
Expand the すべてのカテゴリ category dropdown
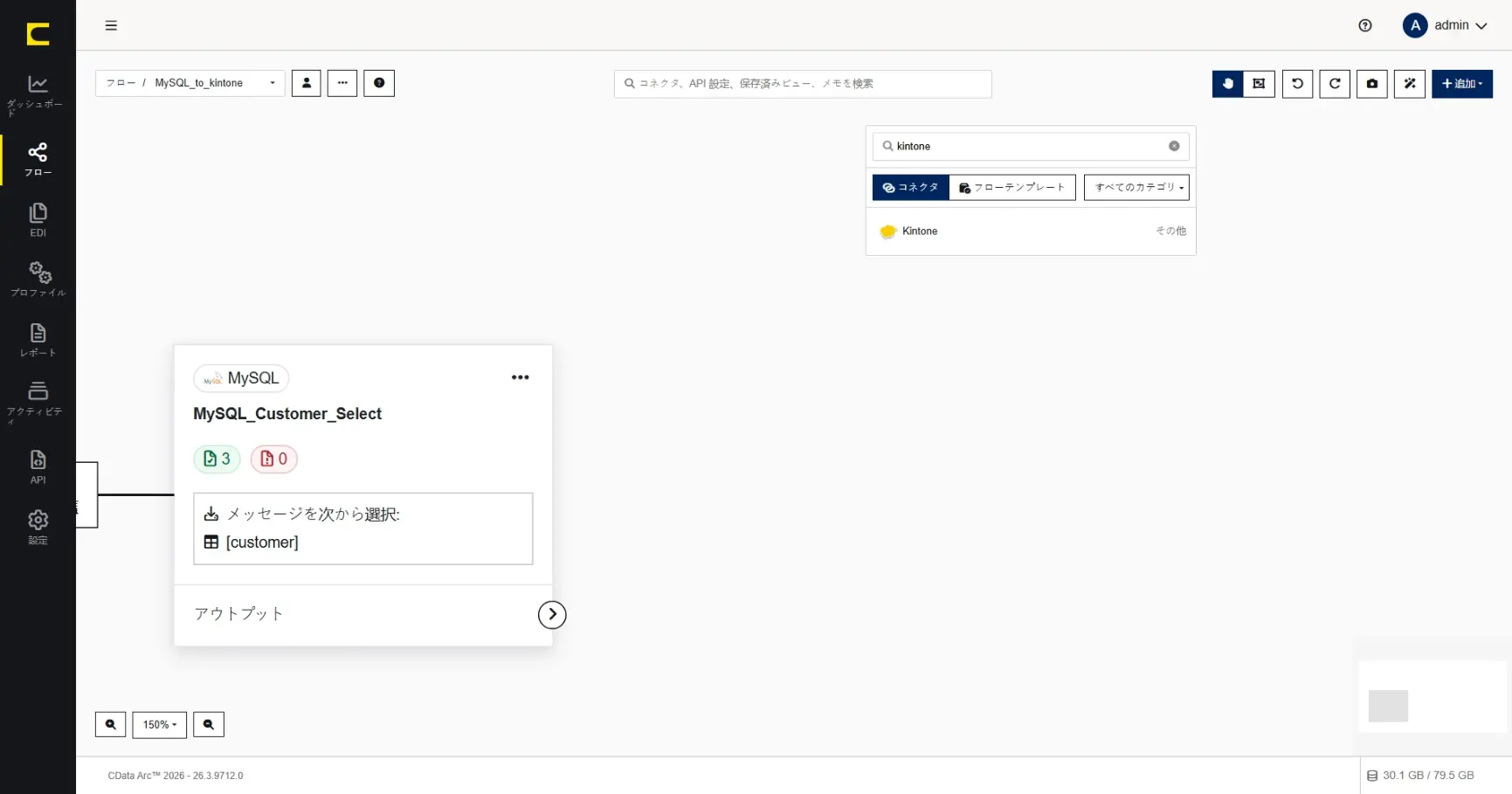(1136, 187)
